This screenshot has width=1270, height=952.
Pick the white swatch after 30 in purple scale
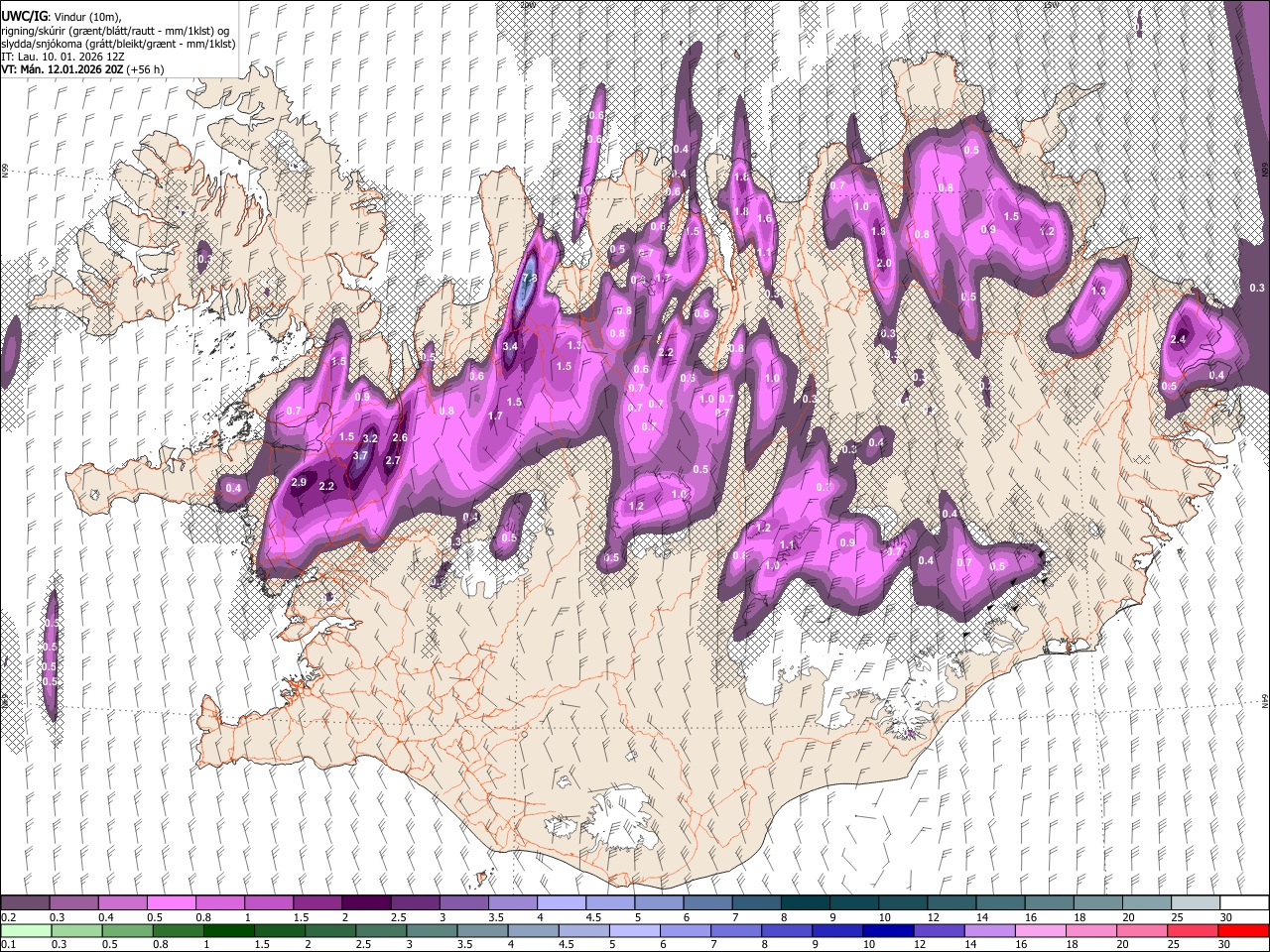pos(1244,902)
